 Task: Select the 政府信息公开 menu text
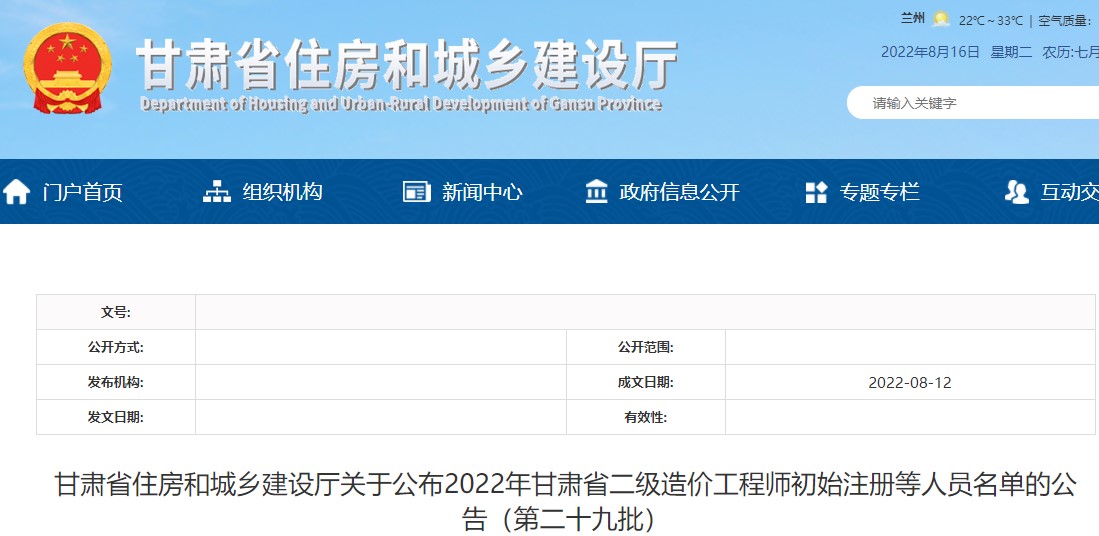tap(679, 192)
